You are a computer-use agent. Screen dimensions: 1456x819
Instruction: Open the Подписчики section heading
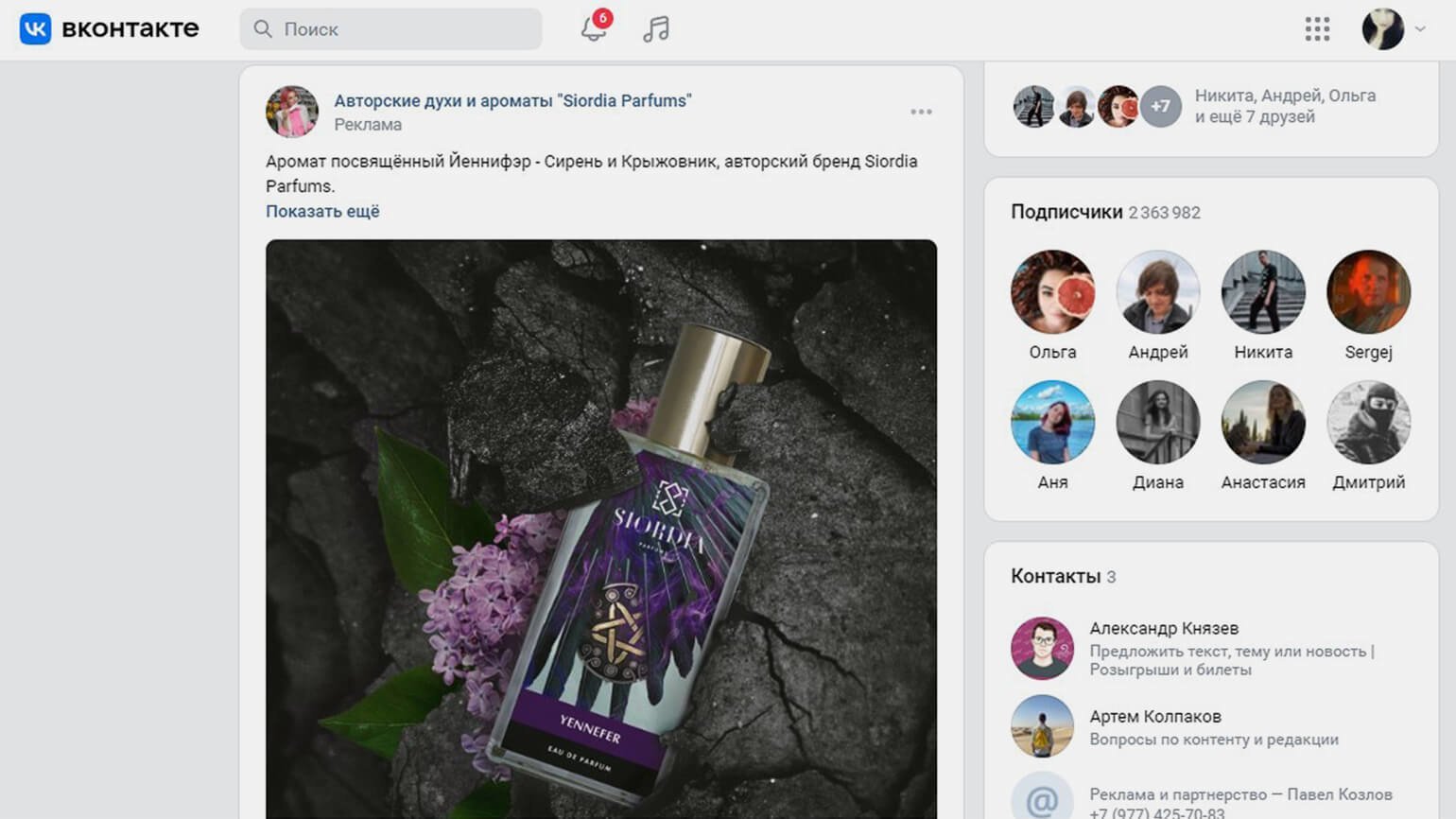[1066, 212]
